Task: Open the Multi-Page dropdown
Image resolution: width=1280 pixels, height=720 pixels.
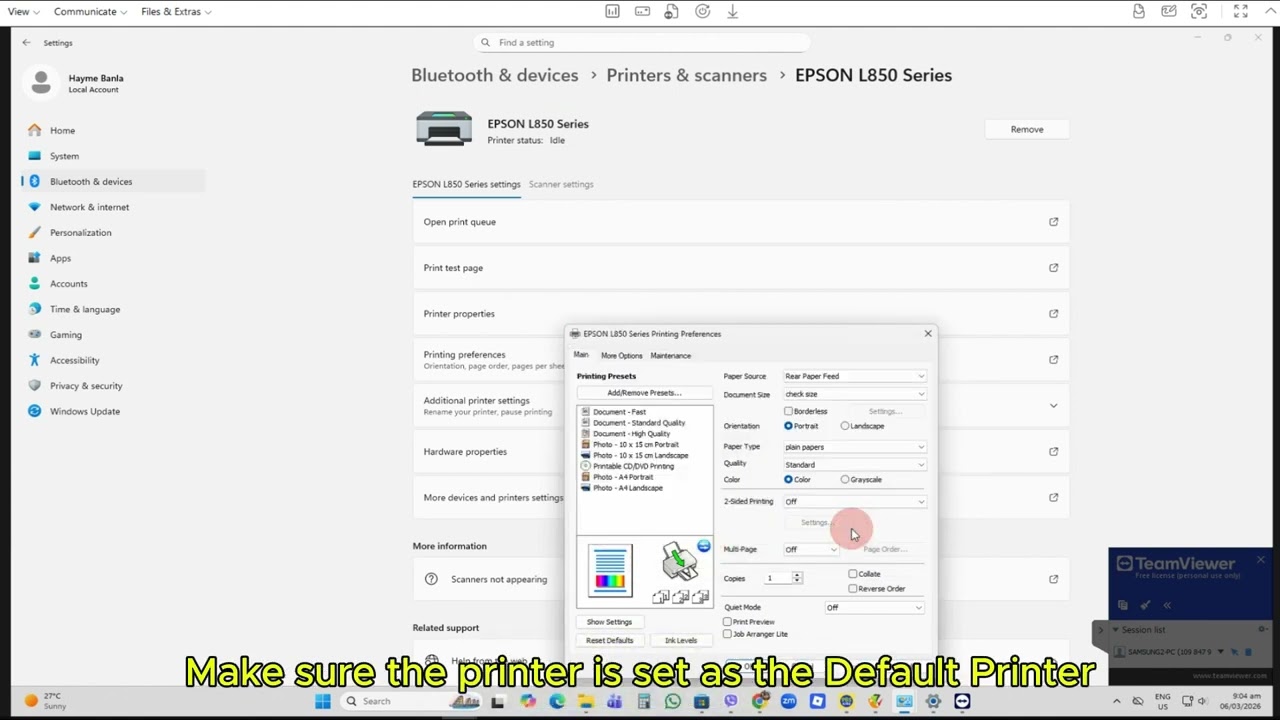Action: tap(811, 549)
